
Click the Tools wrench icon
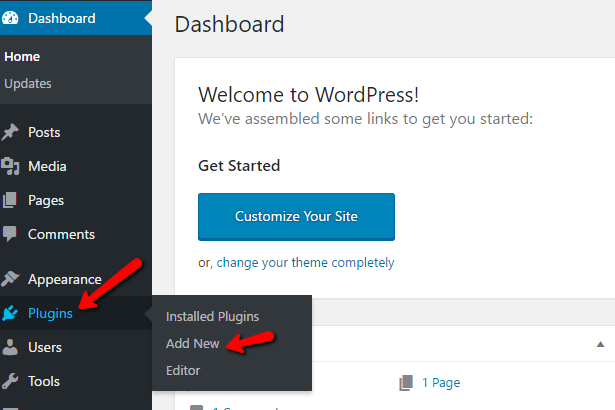point(10,381)
